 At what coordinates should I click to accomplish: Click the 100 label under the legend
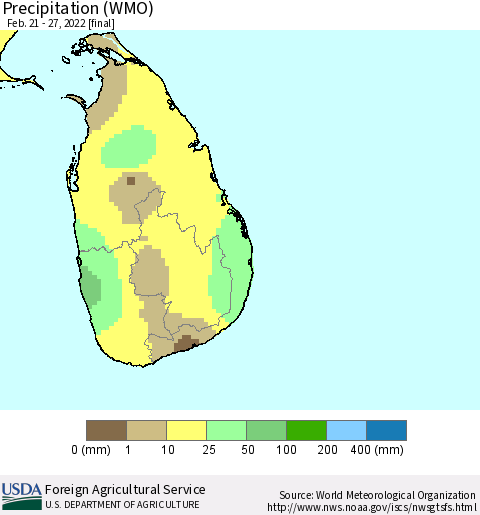(x=286, y=450)
